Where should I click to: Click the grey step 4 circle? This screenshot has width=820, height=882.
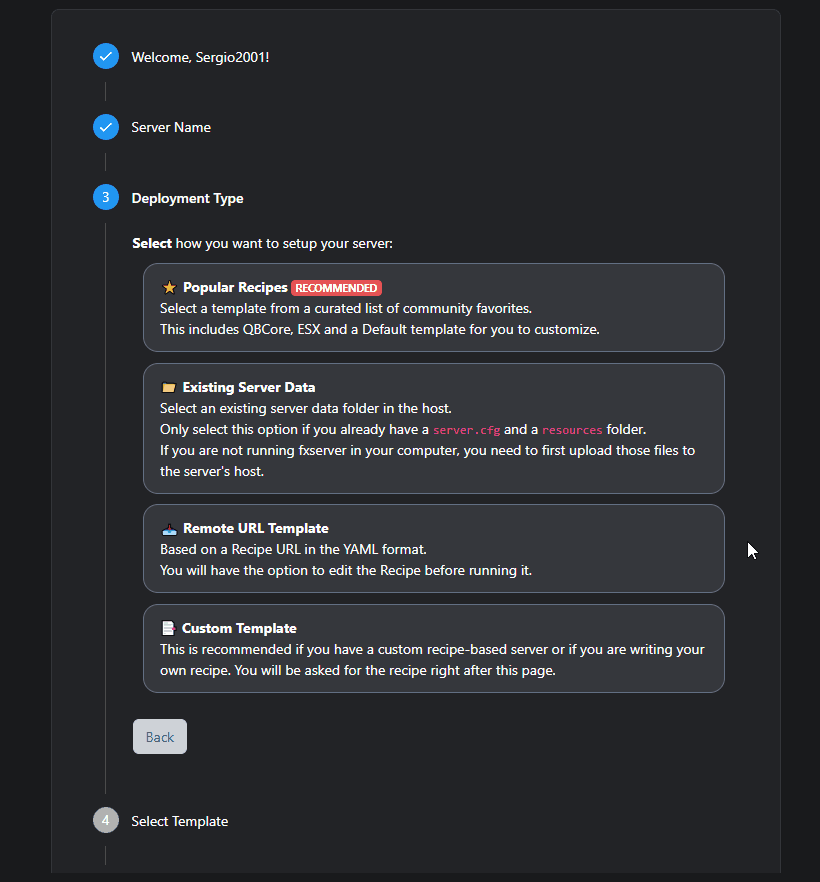[x=106, y=820]
